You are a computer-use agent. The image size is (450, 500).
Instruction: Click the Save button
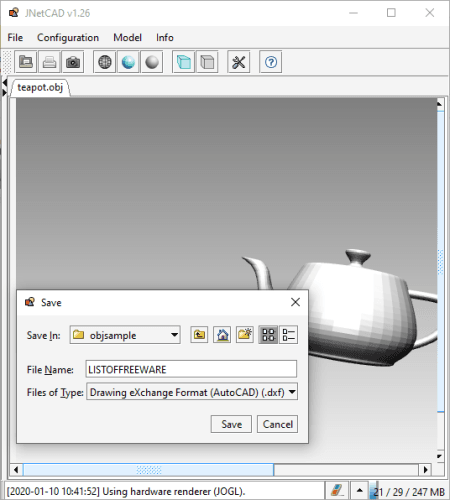pyautogui.click(x=231, y=424)
